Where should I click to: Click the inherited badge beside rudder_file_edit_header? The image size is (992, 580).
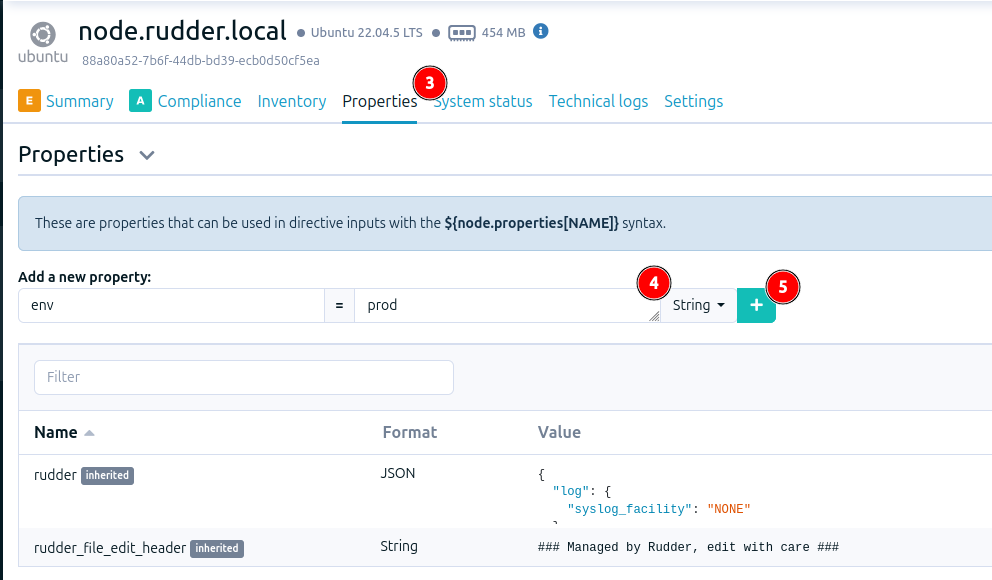point(216,548)
